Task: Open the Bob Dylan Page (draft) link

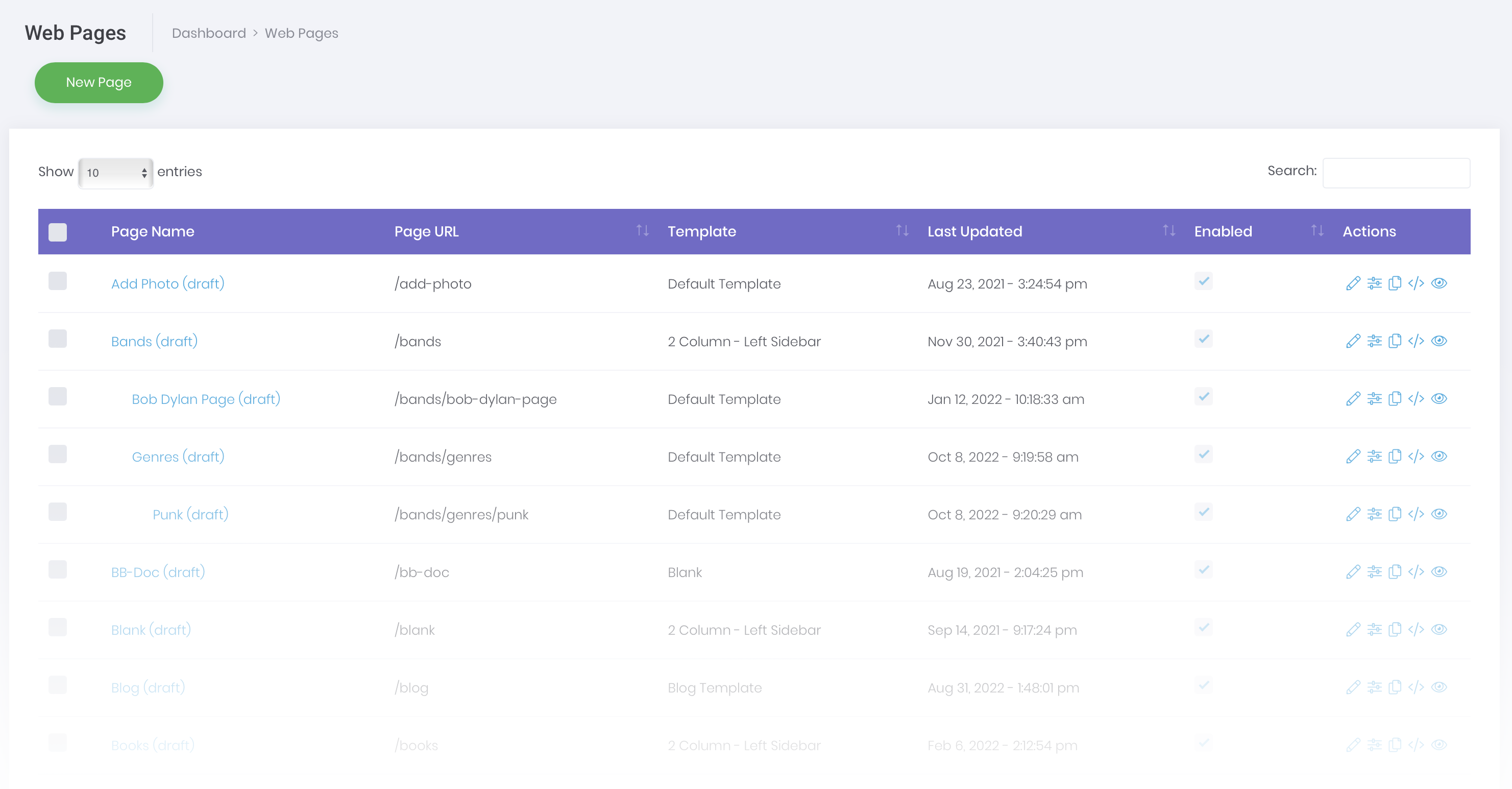Action: [206, 399]
